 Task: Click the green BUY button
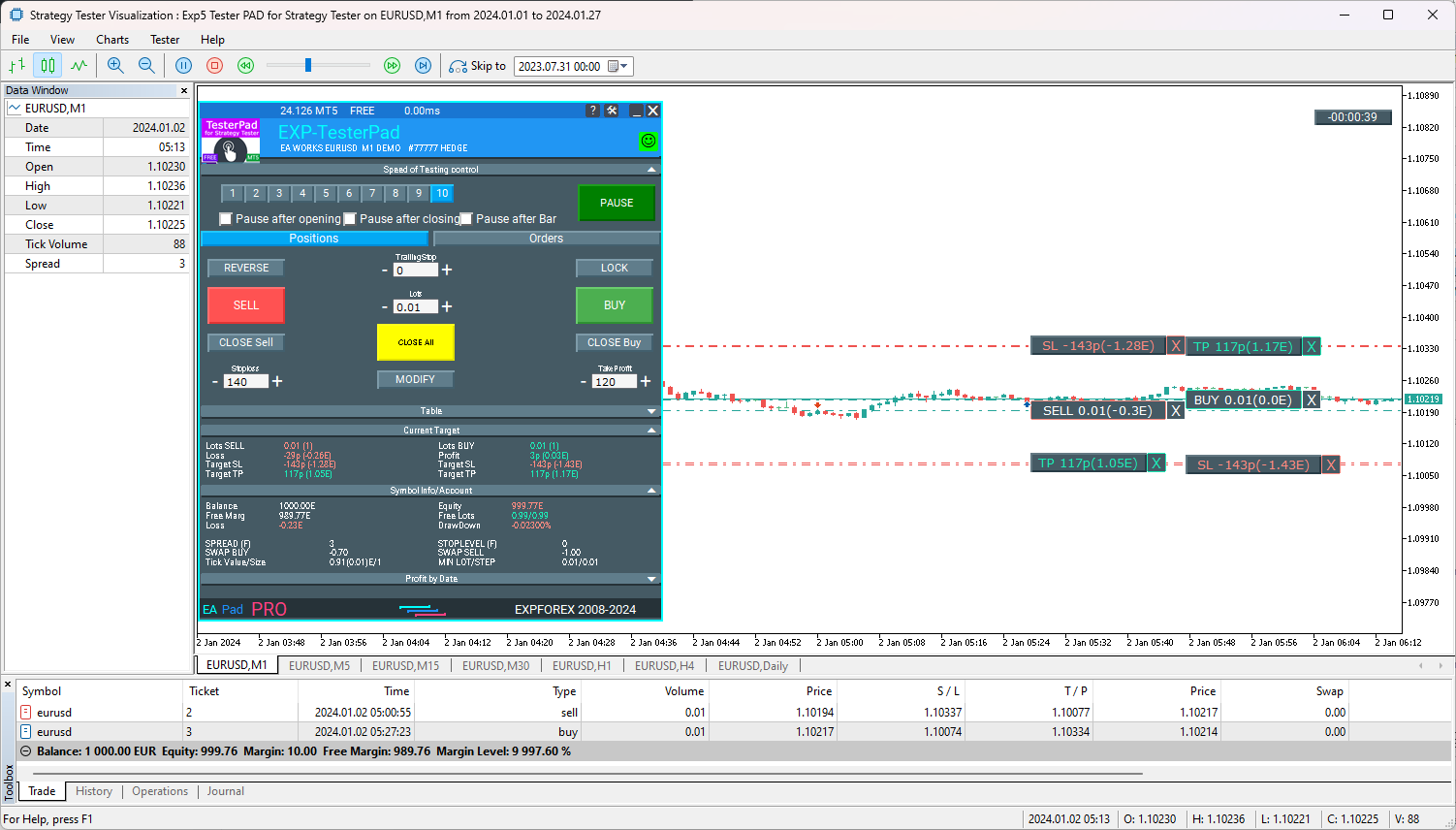(613, 304)
